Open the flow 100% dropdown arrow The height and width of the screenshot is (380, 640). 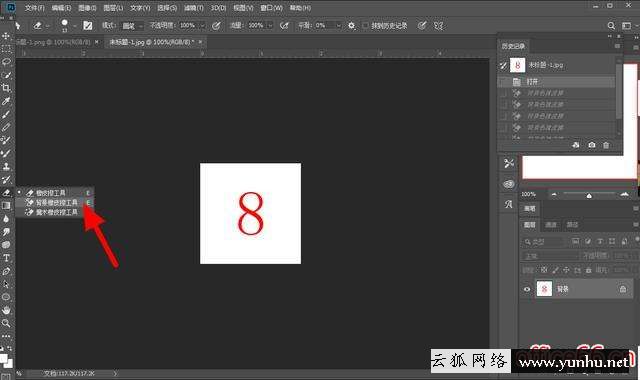pyautogui.click(x=270, y=26)
